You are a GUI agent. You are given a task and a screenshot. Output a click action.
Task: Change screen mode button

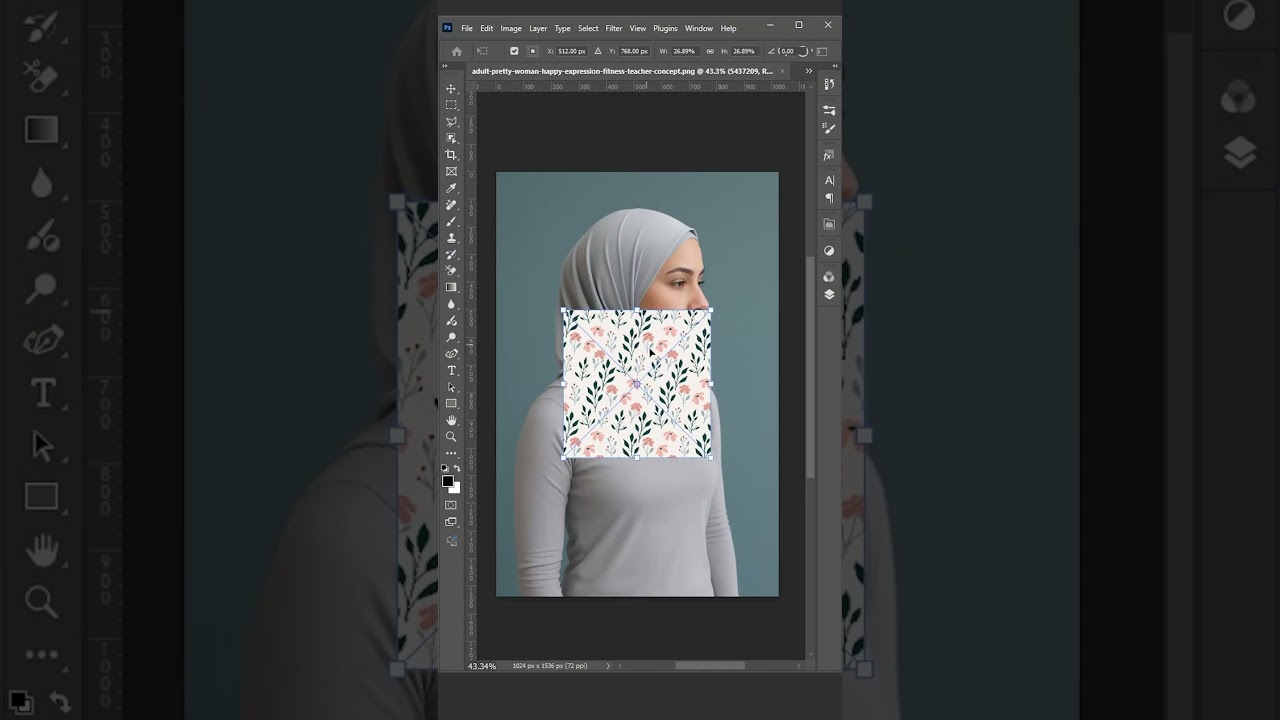pyautogui.click(x=451, y=522)
